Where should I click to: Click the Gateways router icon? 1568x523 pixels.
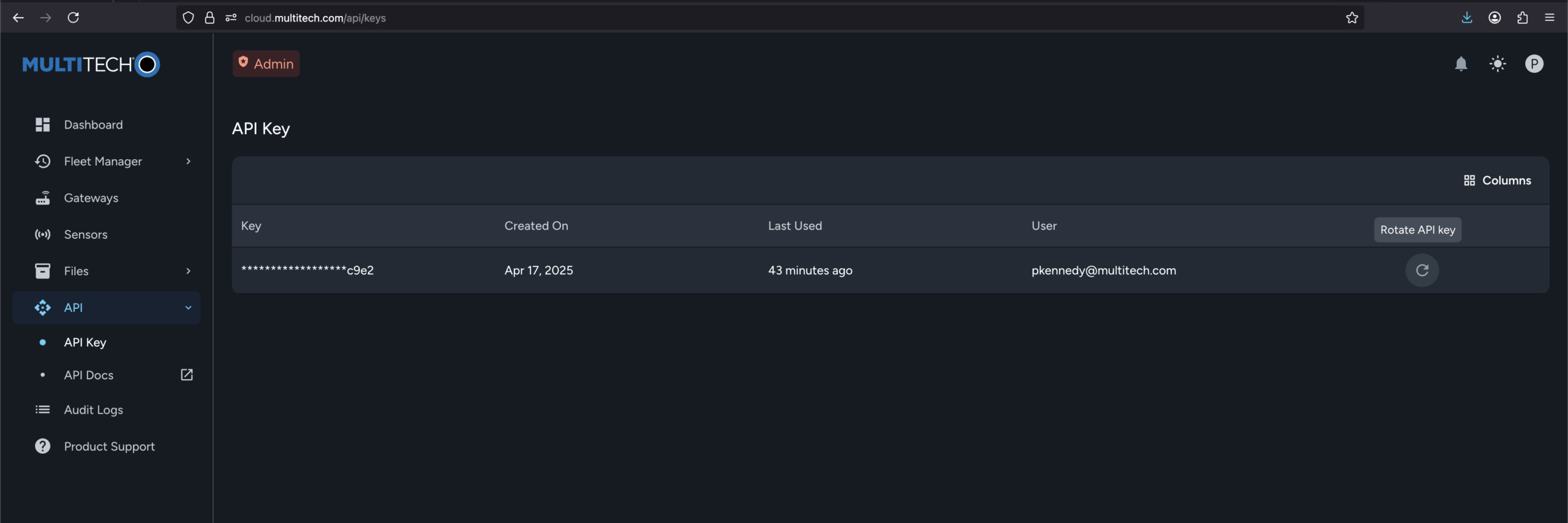(42, 198)
